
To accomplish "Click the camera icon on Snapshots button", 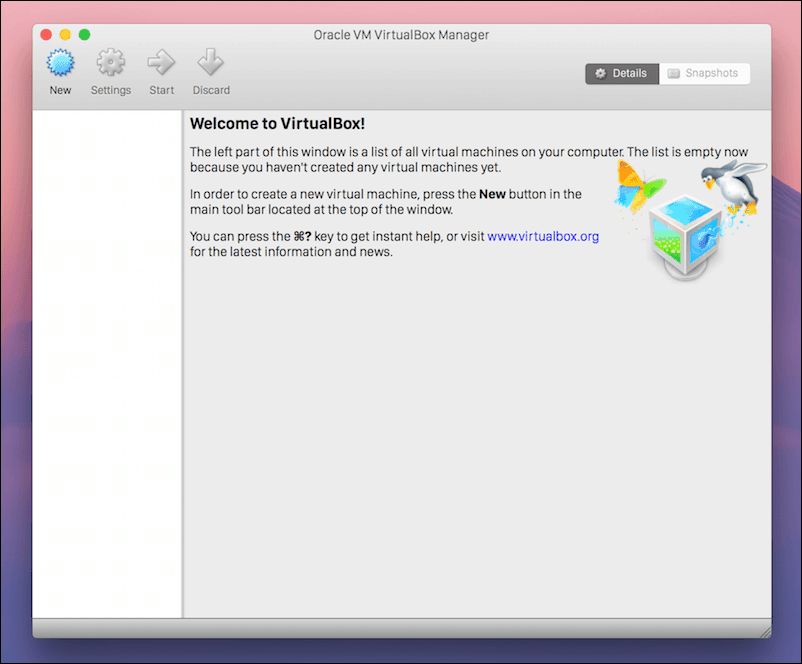I will pos(674,73).
